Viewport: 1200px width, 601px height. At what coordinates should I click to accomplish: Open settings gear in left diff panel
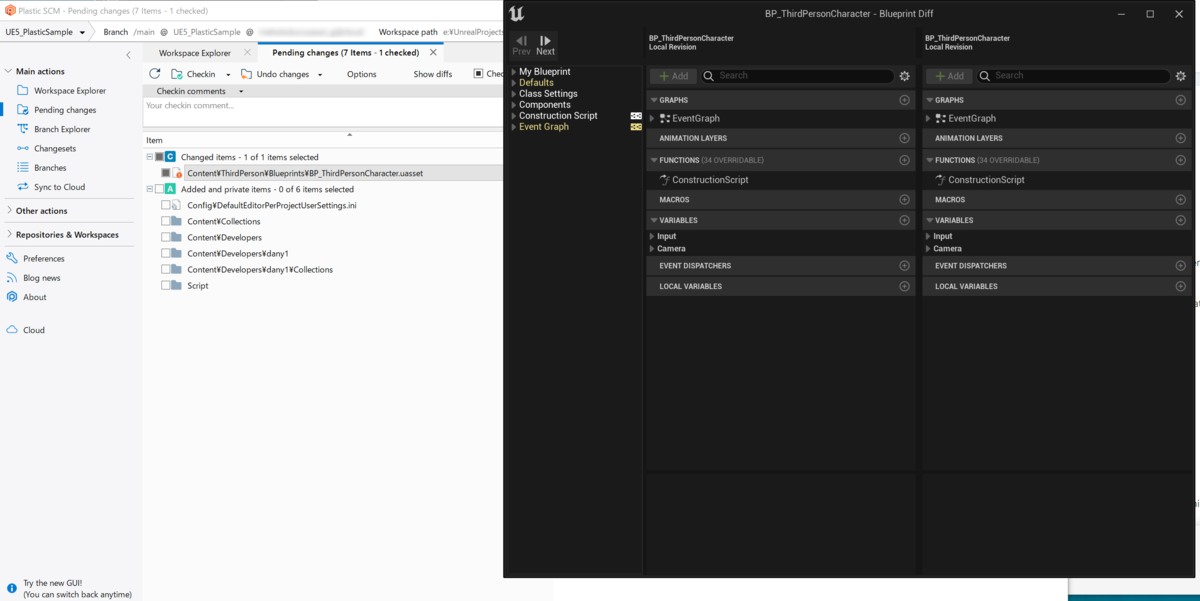[x=905, y=76]
